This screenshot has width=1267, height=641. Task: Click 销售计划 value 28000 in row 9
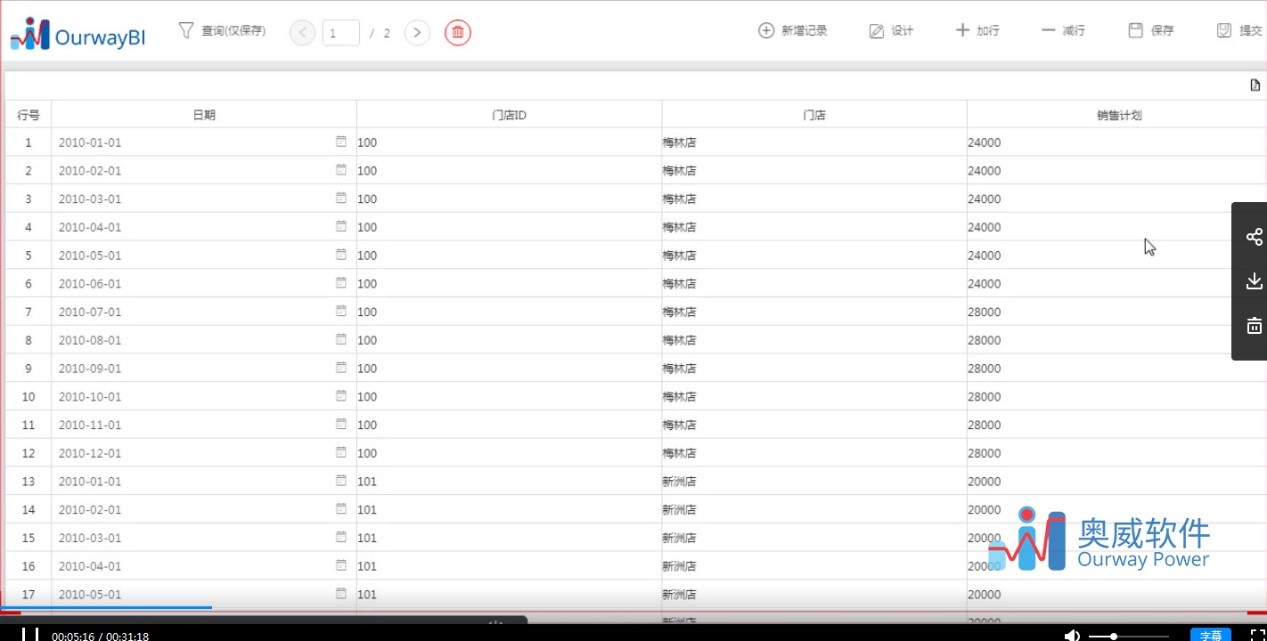click(x=984, y=369)
